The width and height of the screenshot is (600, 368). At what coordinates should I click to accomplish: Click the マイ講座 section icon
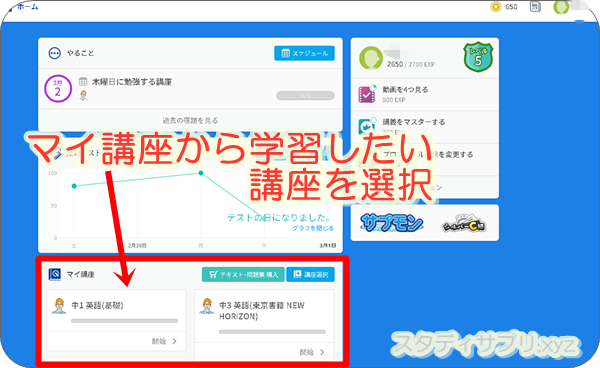54,274
